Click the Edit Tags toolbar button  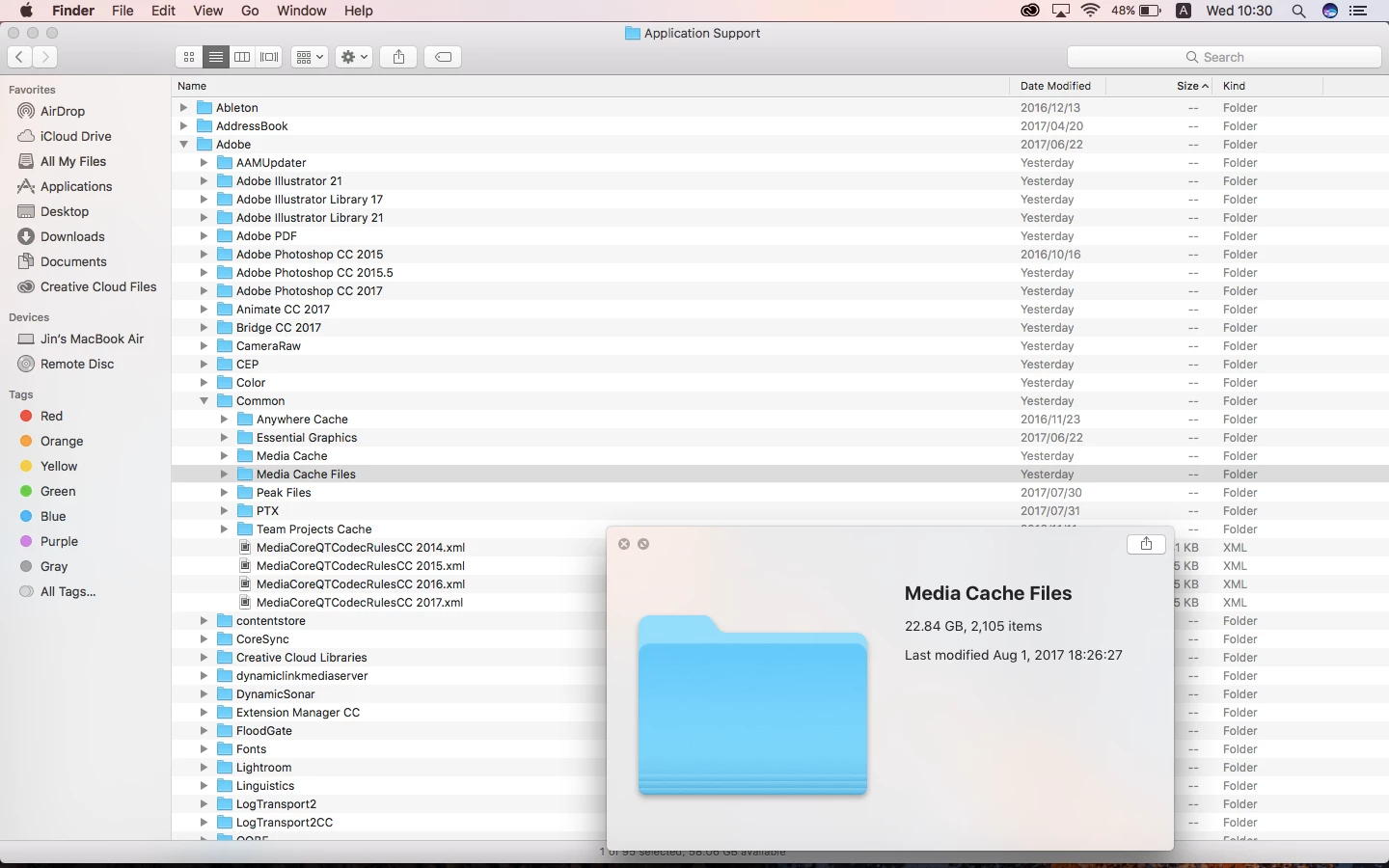(443, 57)
